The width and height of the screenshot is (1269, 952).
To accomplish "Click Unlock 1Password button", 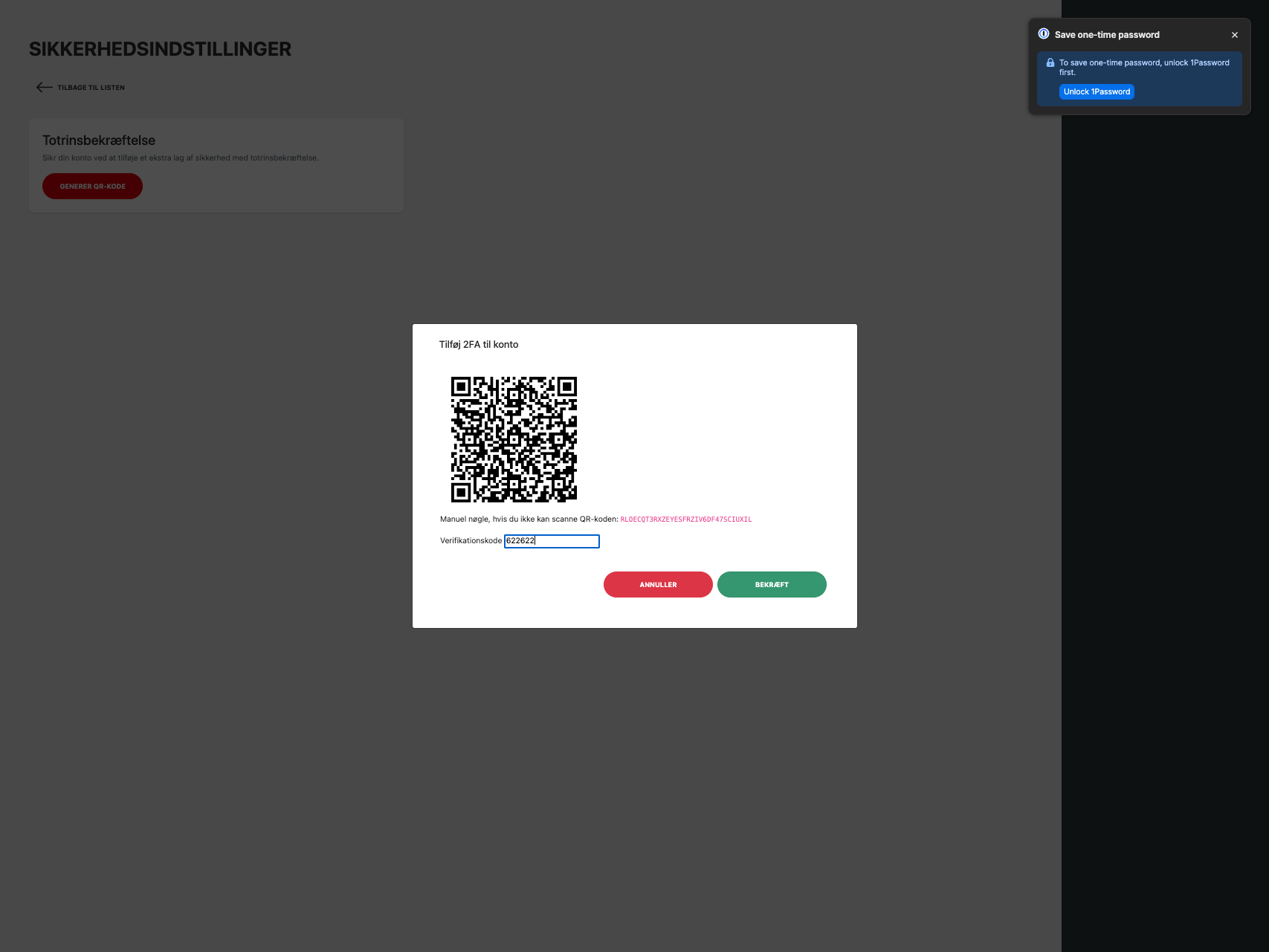I will click(1097, 92).
